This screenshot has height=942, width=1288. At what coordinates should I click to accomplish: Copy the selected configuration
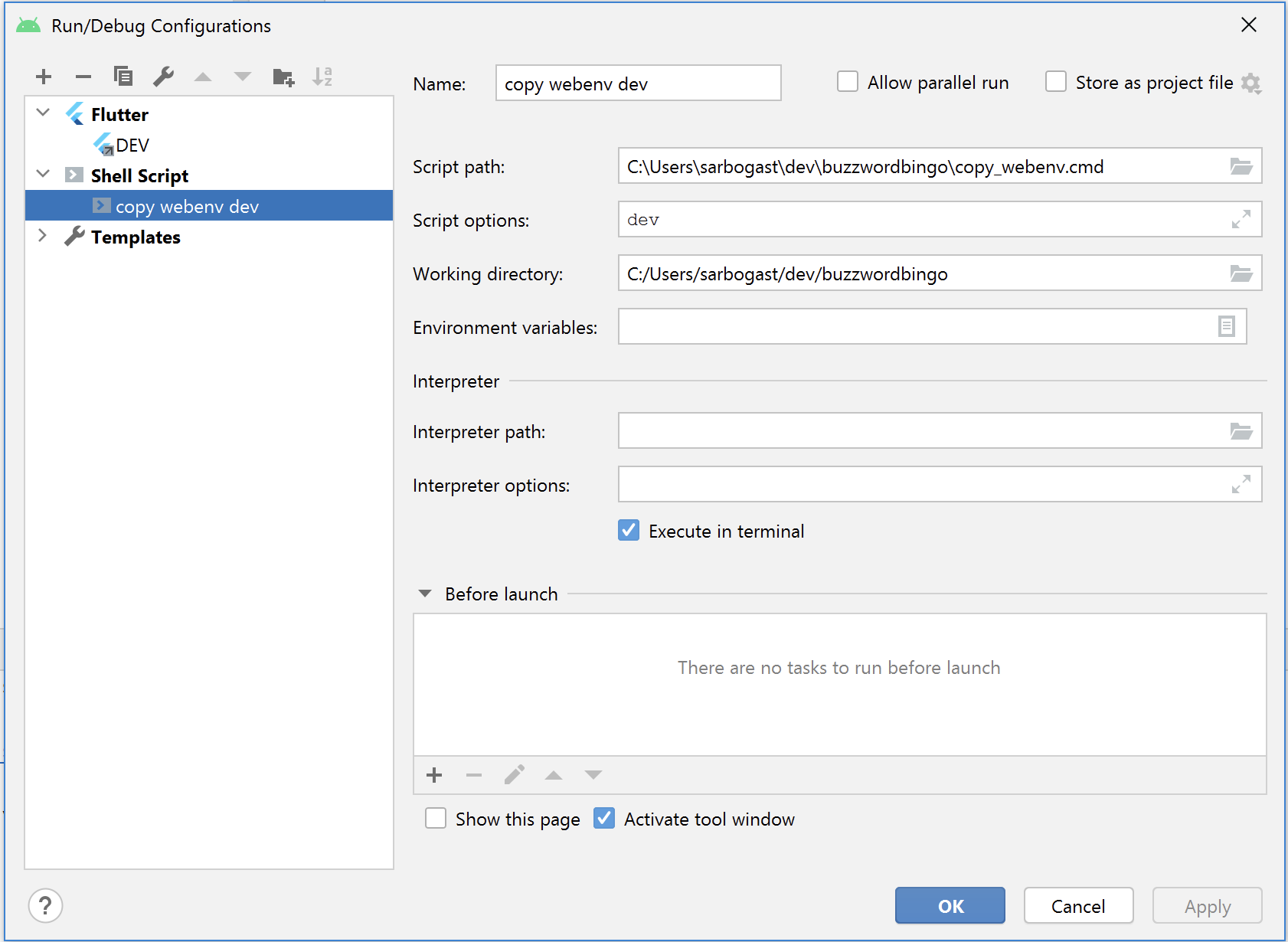pos(123,77)
